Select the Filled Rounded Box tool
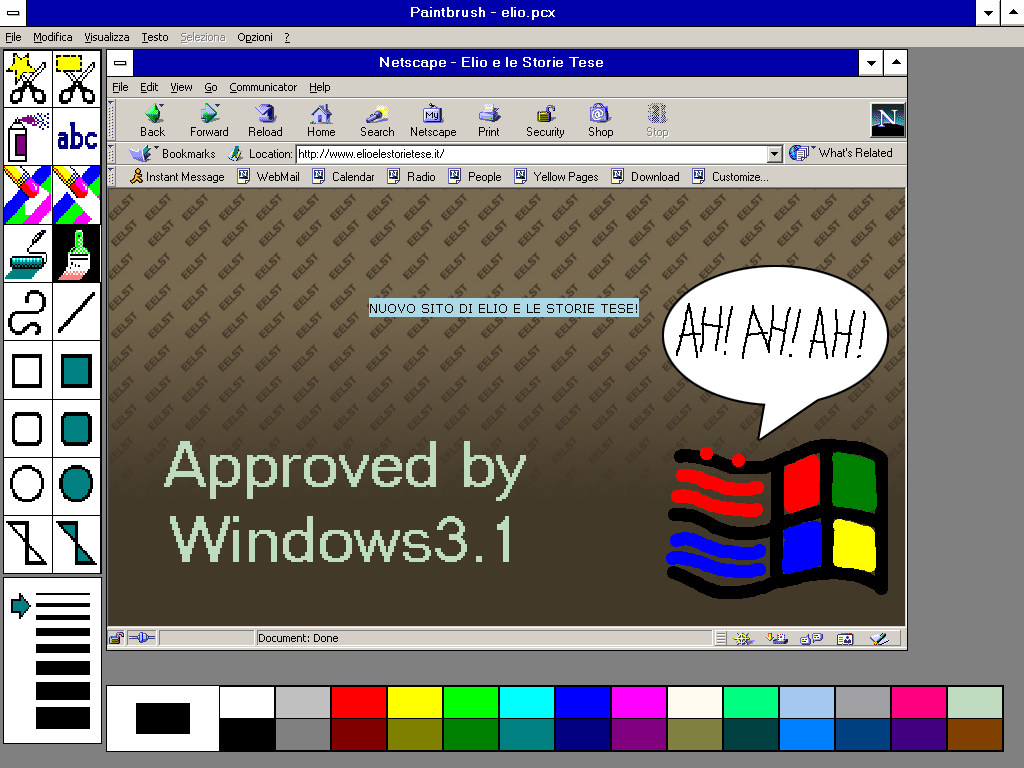Image resolution: width=1024 pixels, height=768 pixels. pos(76,428)
